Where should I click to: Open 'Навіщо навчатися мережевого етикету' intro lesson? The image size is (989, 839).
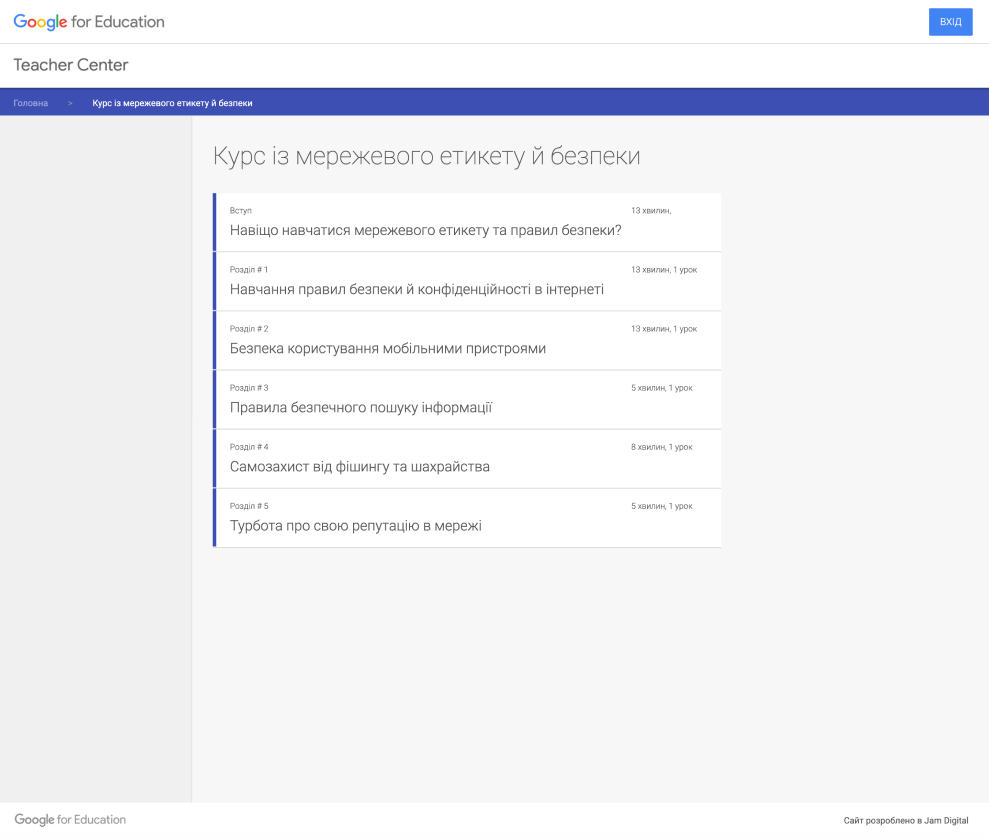pos(425,230)
